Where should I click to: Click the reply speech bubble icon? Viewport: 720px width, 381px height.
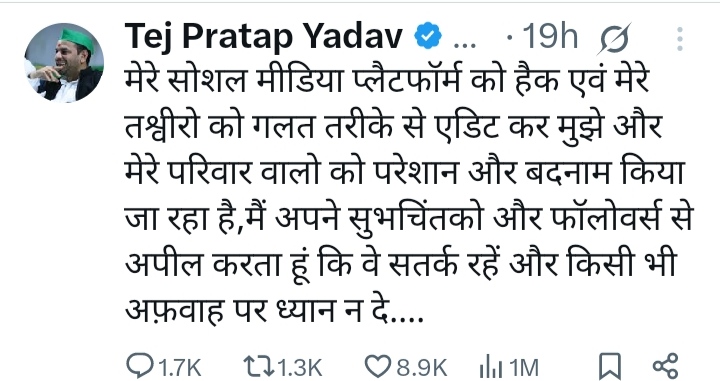pos(140,366)
